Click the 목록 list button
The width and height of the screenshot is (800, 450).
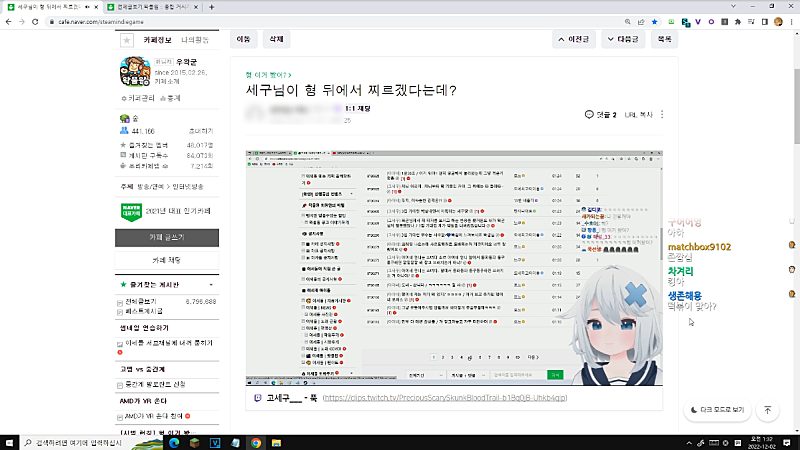662,40
